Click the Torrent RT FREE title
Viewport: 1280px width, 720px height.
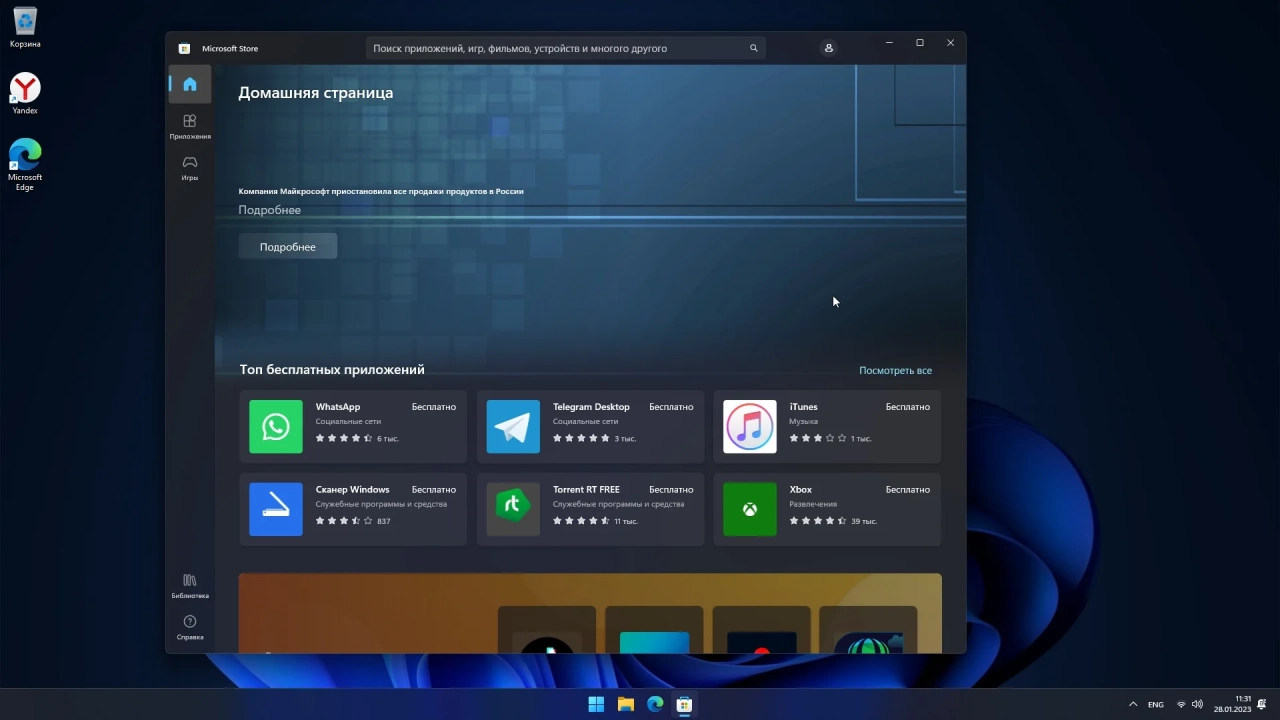pos(586,489)
